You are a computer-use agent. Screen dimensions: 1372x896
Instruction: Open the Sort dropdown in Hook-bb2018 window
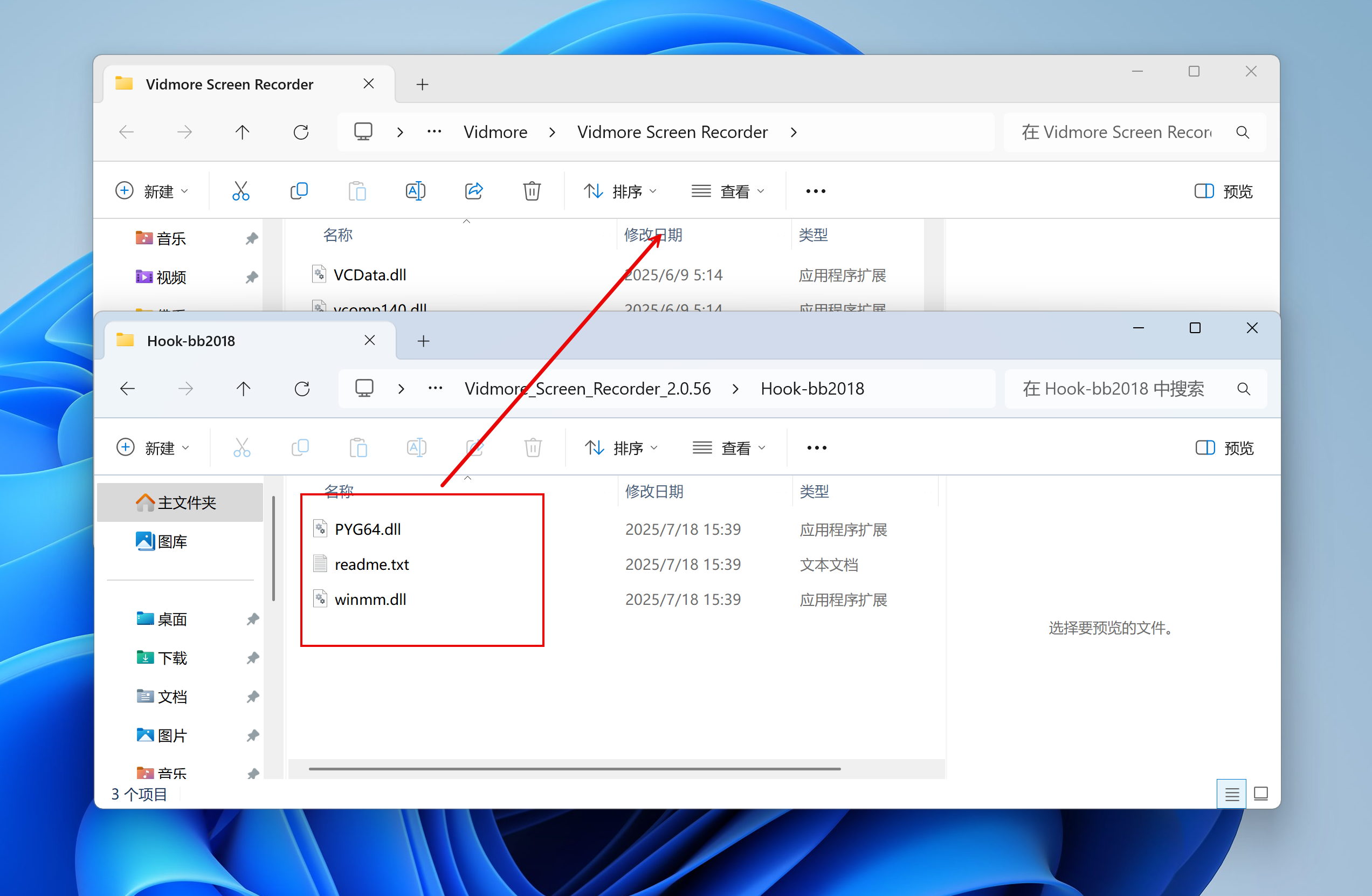(x=621, y=448)
